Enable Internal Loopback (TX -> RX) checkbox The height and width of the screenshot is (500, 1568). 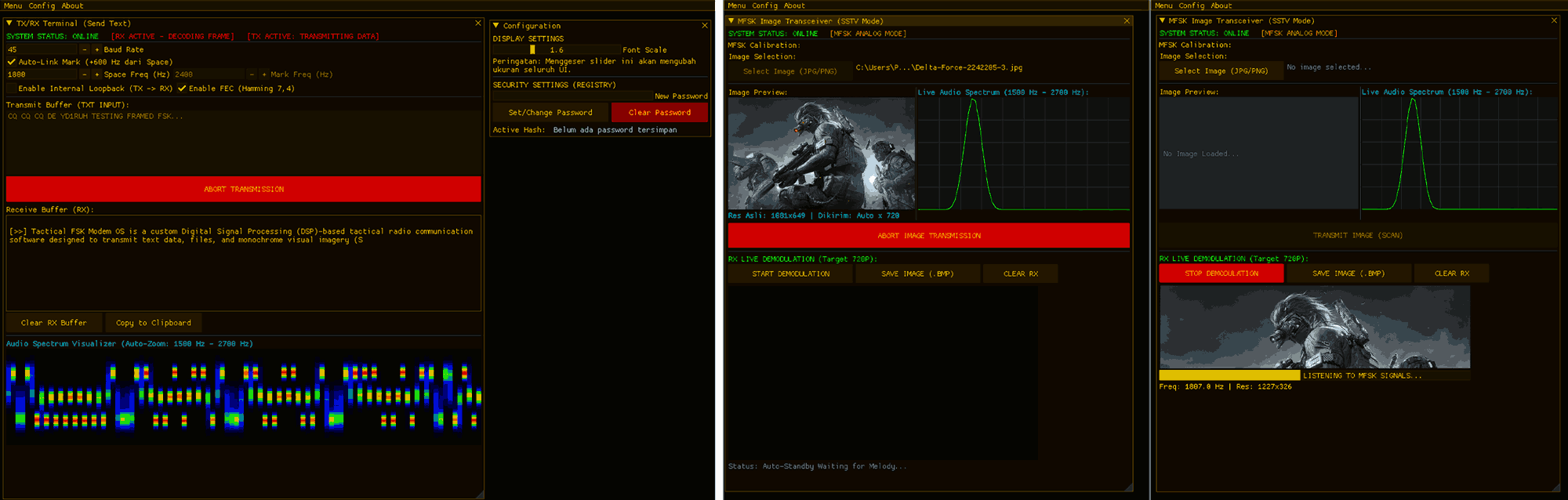pyautogui.click(x=11, y=89)
